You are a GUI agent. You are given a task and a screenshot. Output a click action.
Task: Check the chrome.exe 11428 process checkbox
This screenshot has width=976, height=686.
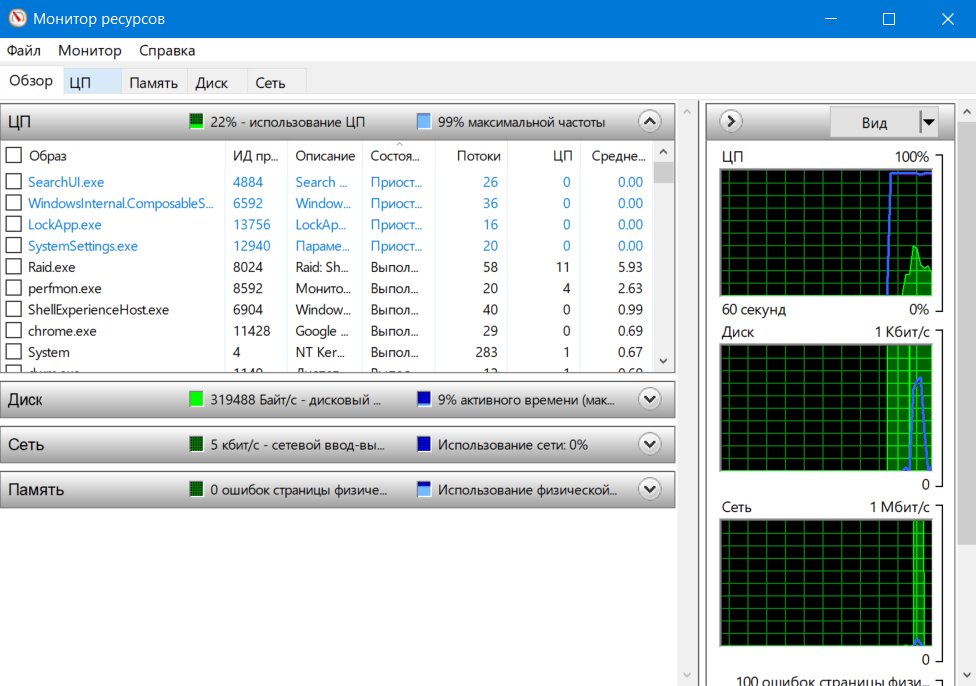14,330
